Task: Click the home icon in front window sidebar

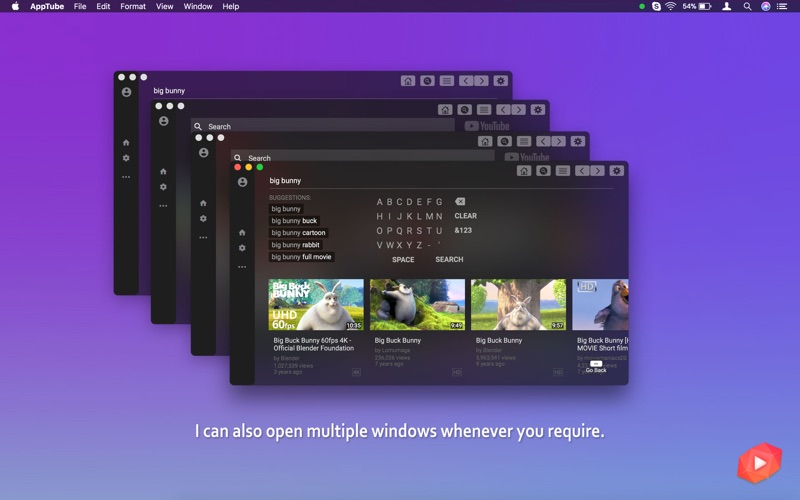Action: pos(242,233)
